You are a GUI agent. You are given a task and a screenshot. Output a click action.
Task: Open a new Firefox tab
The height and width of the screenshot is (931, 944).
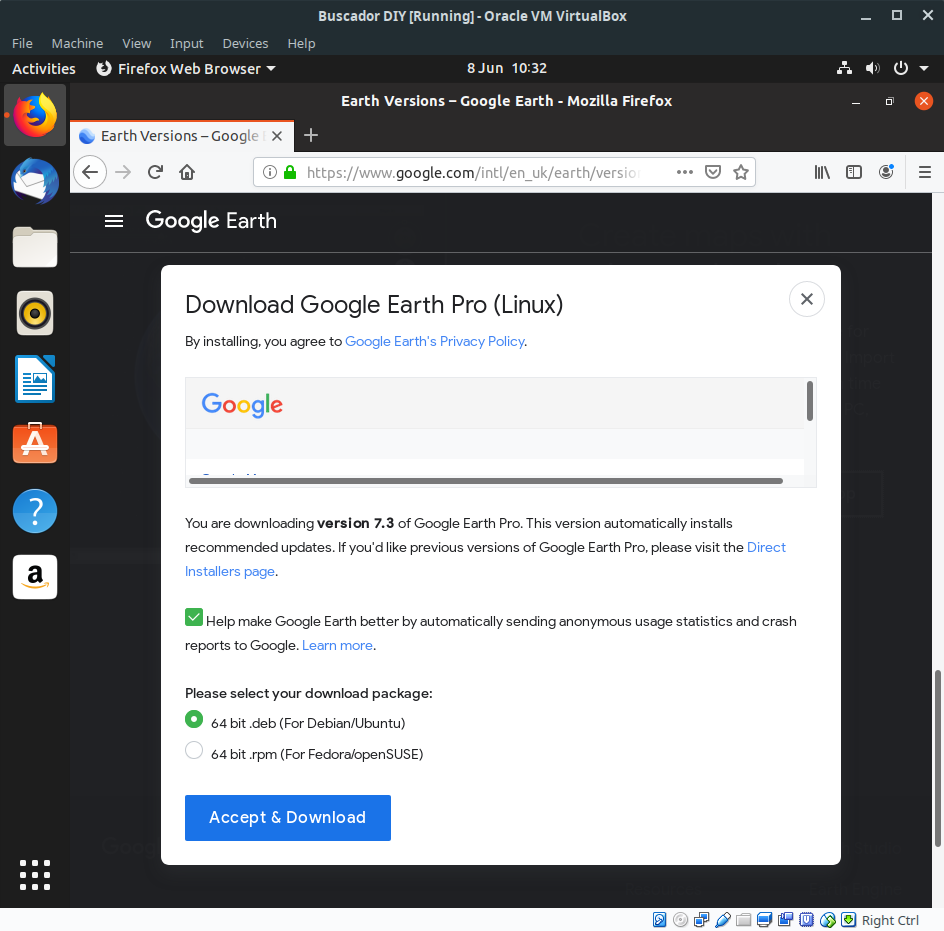coord(311,135)
